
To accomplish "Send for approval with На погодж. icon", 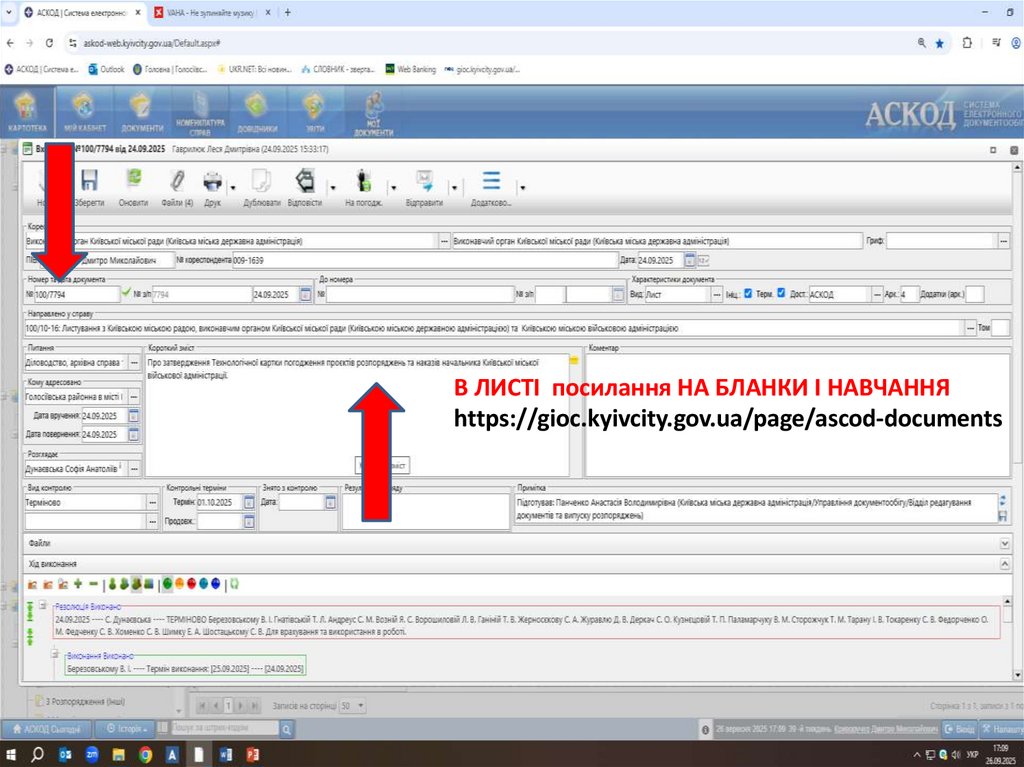I will click(x=364, y=181).
